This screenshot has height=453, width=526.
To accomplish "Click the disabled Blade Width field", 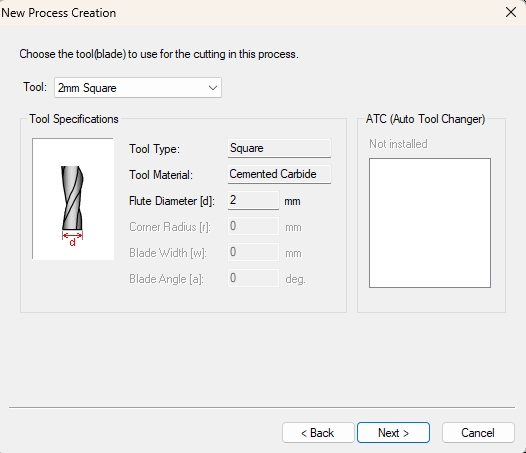I will [x=253, y=252].
